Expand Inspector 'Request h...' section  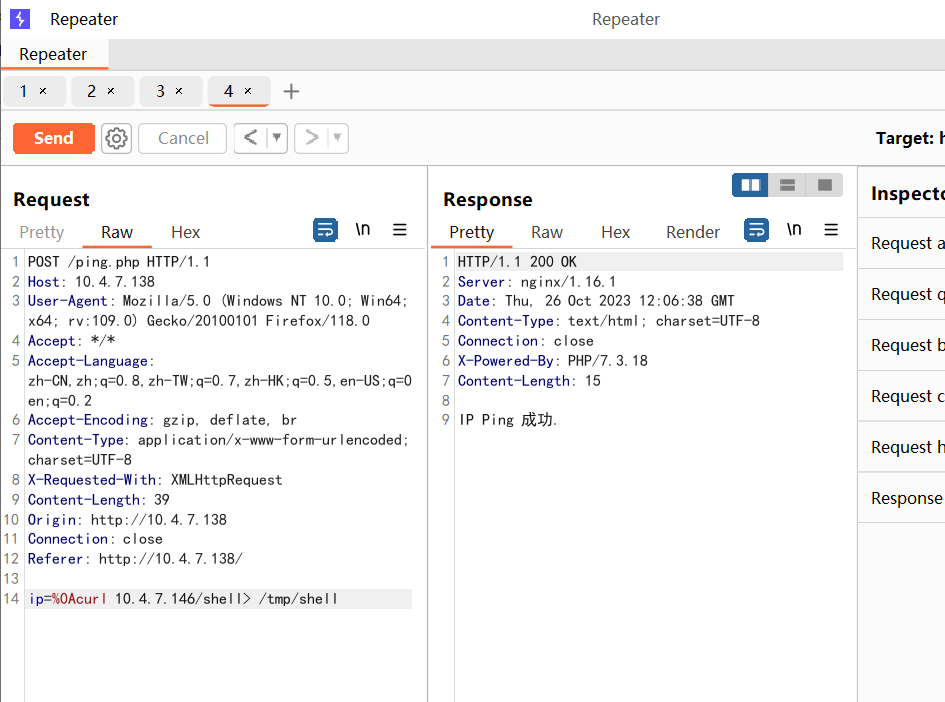902,447
